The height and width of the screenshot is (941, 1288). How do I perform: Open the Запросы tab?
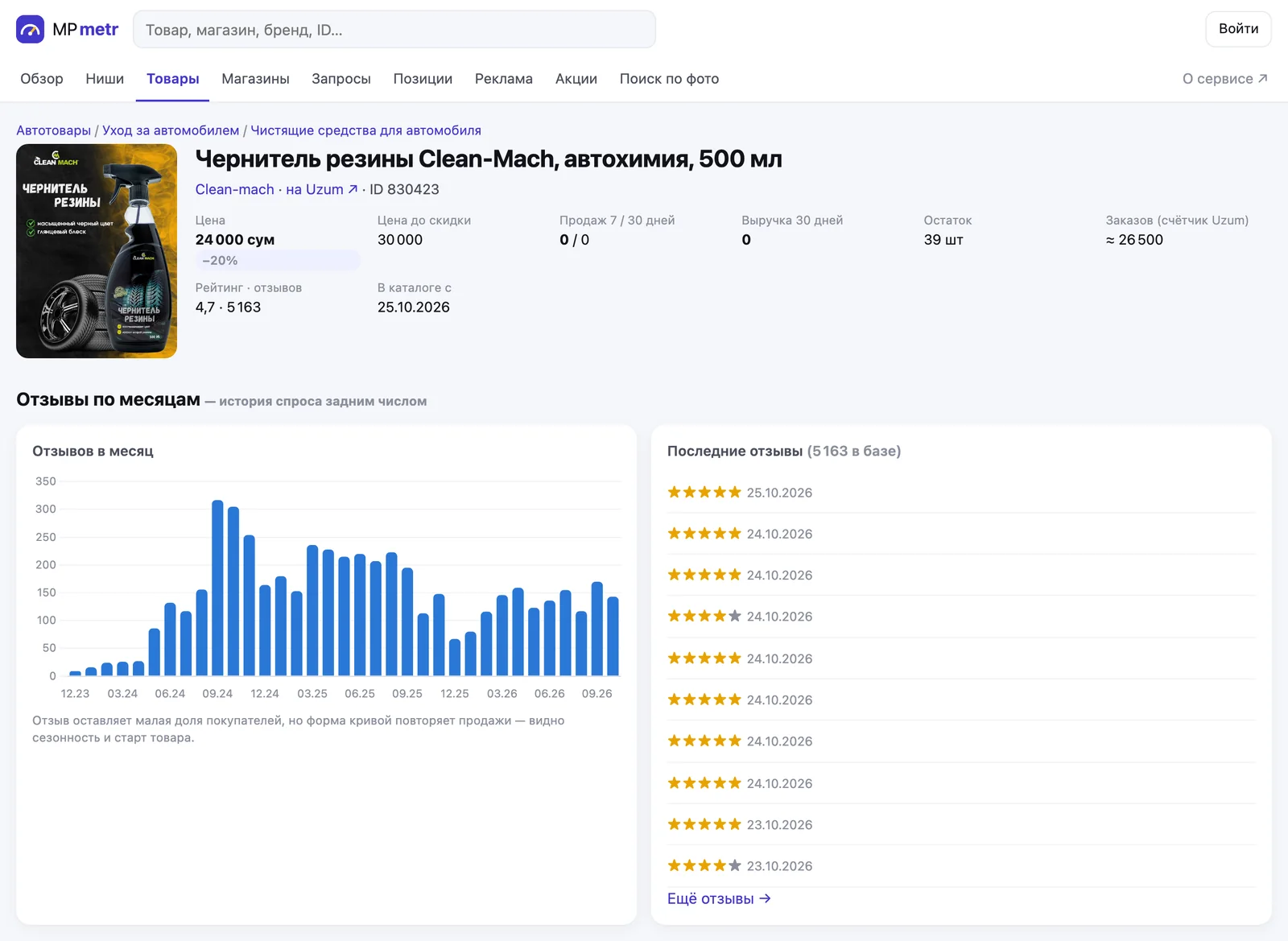click(341, 79)
